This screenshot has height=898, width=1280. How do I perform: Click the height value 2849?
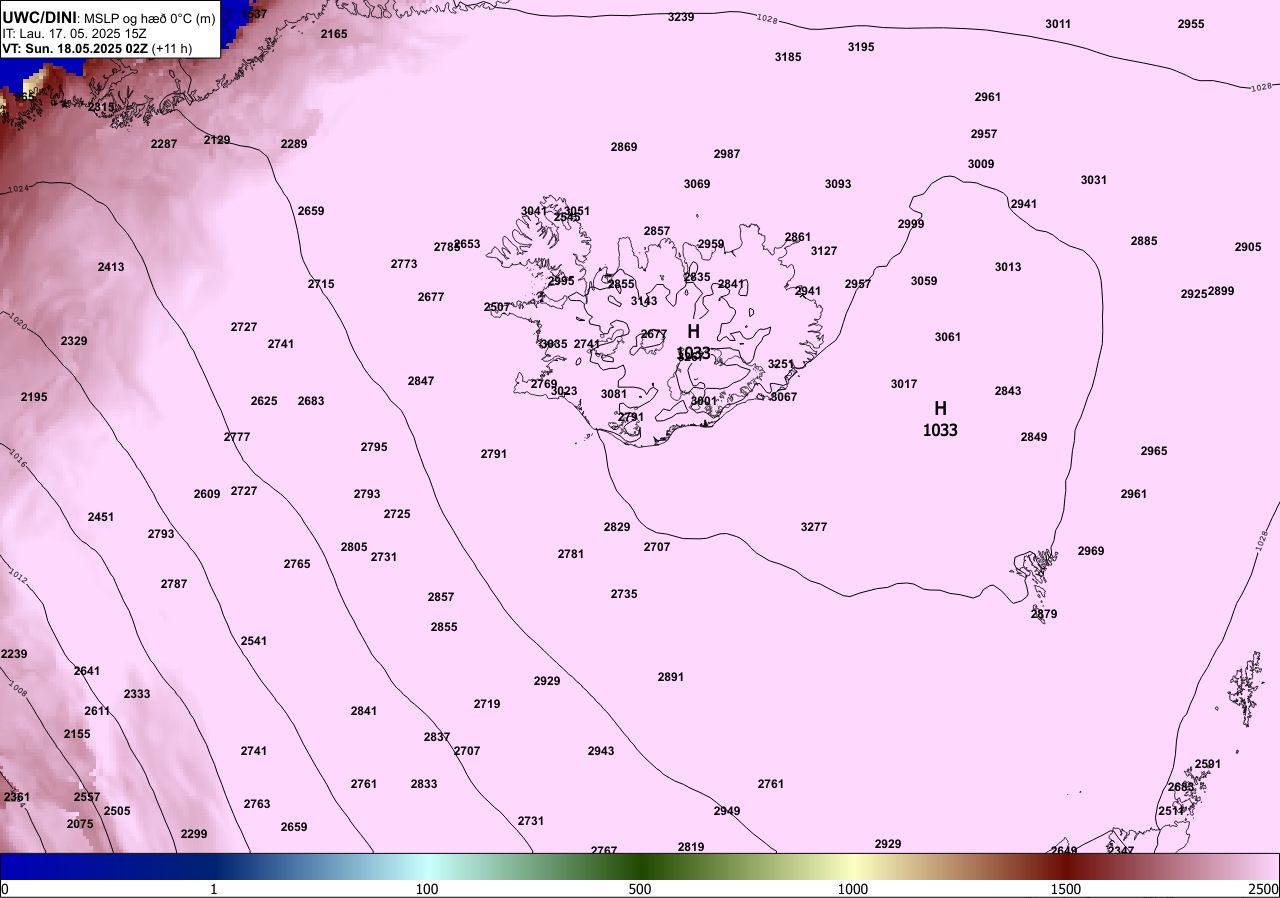[x=1034, y=437]
